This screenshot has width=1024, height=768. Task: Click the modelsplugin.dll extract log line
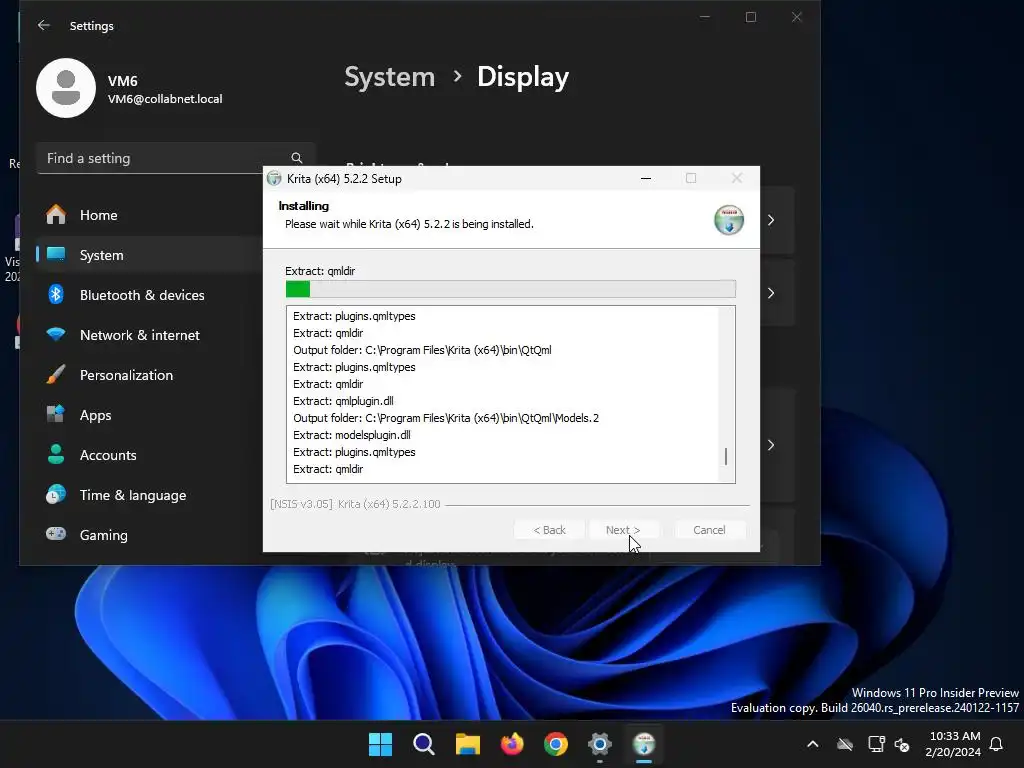click(352, 435)
